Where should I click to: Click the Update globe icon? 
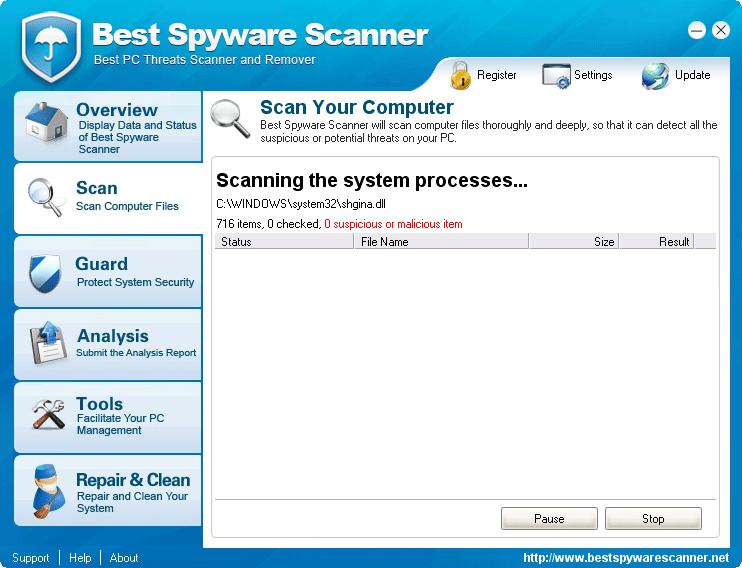click(x=655, y=76)
